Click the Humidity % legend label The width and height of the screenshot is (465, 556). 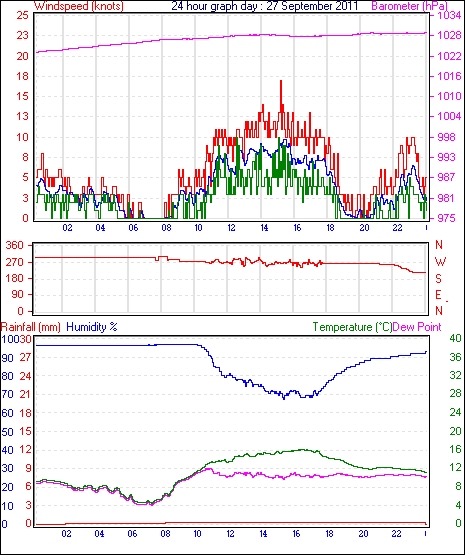pos(92,327)
